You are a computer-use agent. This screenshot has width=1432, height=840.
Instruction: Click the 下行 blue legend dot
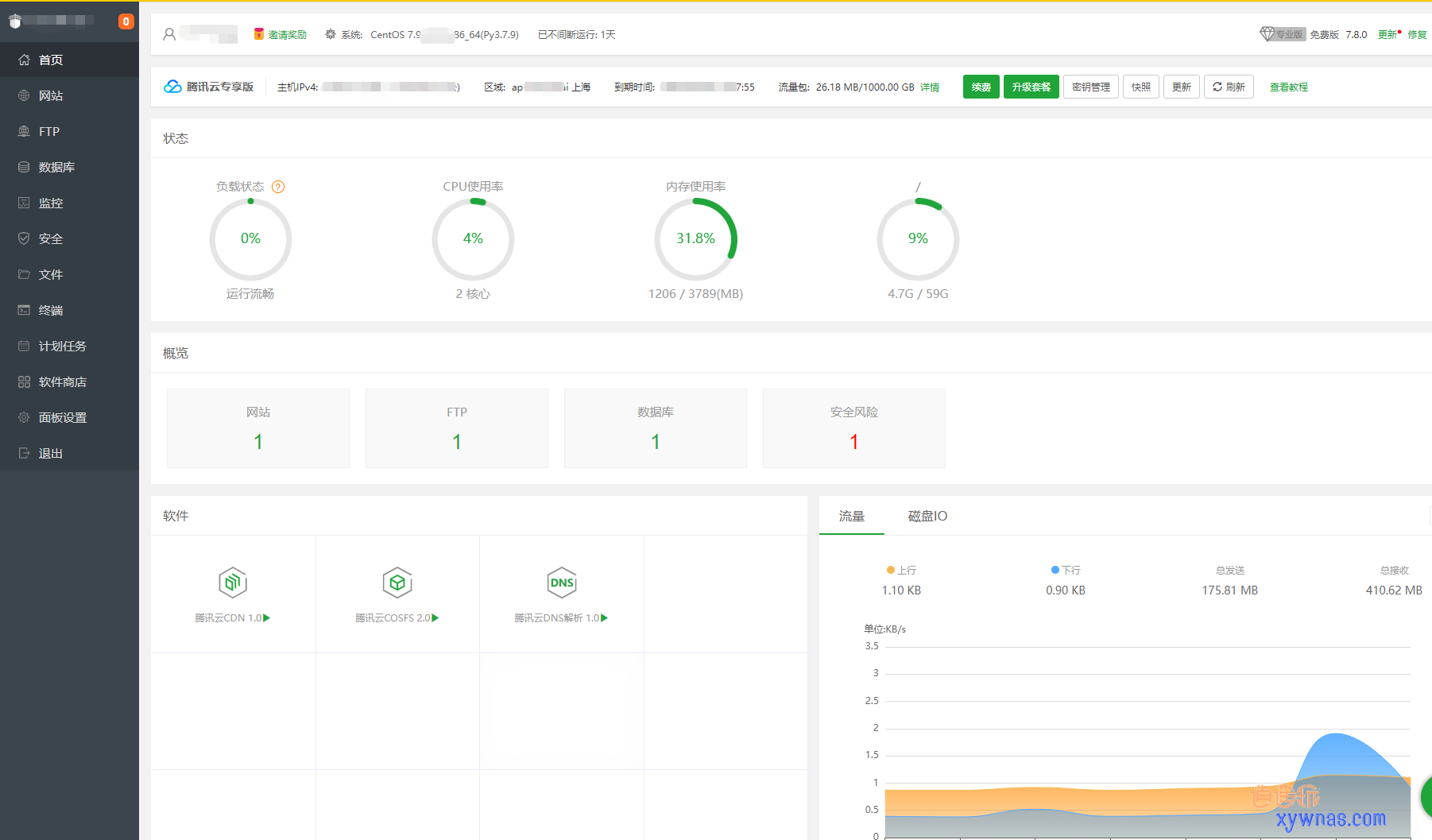point(1055,570)
